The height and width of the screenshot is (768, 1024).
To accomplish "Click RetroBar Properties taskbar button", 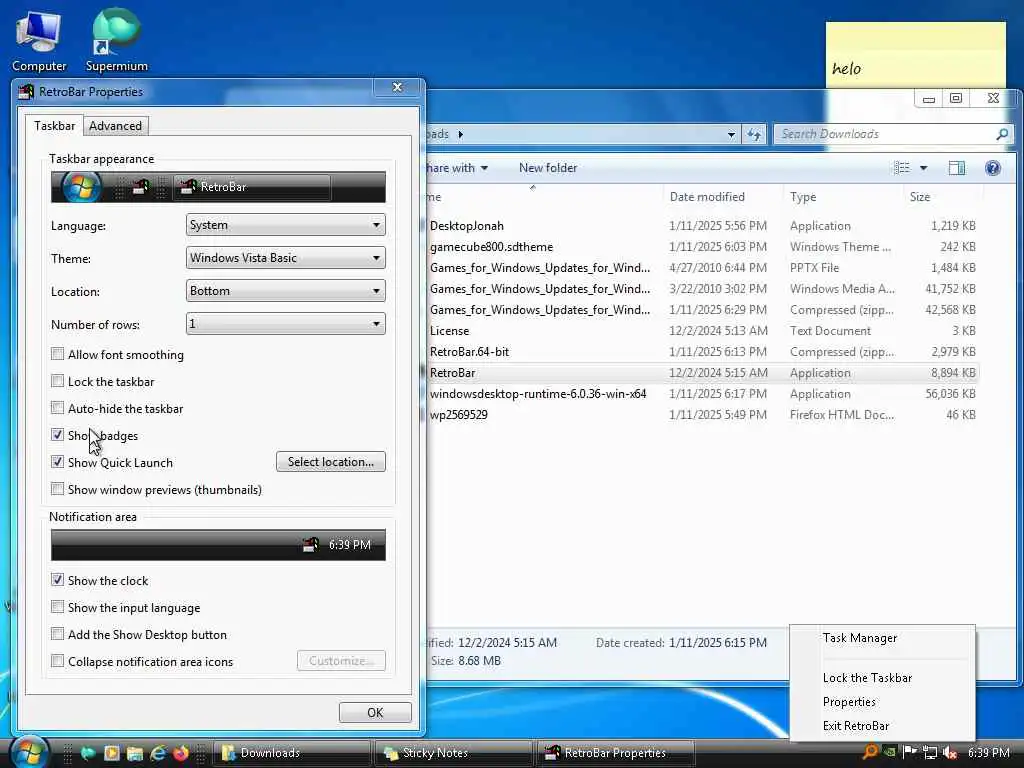I will tap(615, 753).
